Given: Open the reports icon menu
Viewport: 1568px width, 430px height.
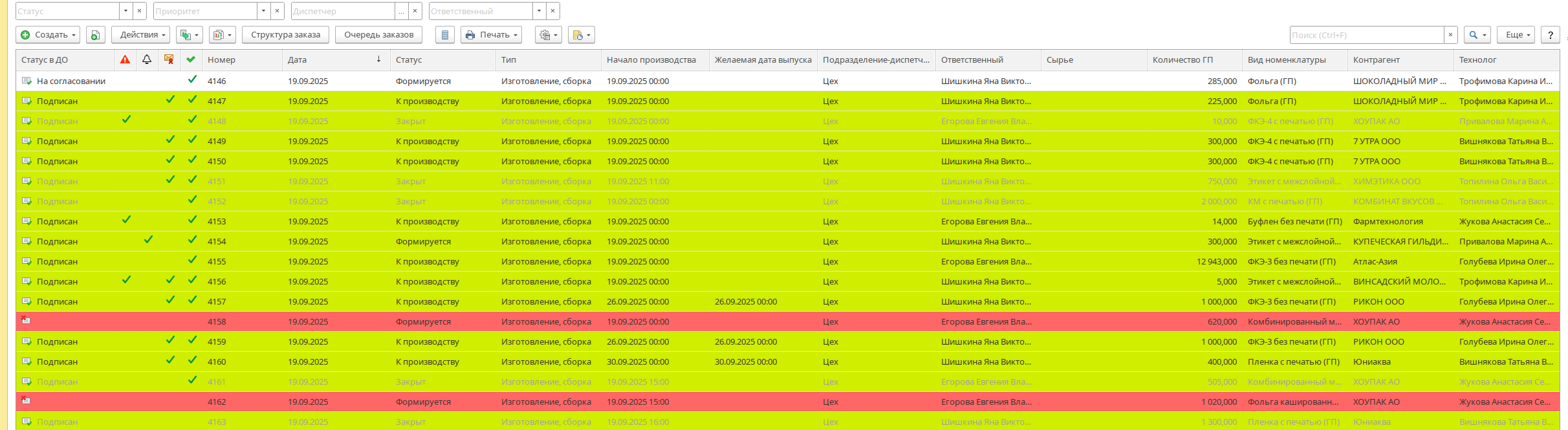Looking at the screenshot, I should [222, 35].
